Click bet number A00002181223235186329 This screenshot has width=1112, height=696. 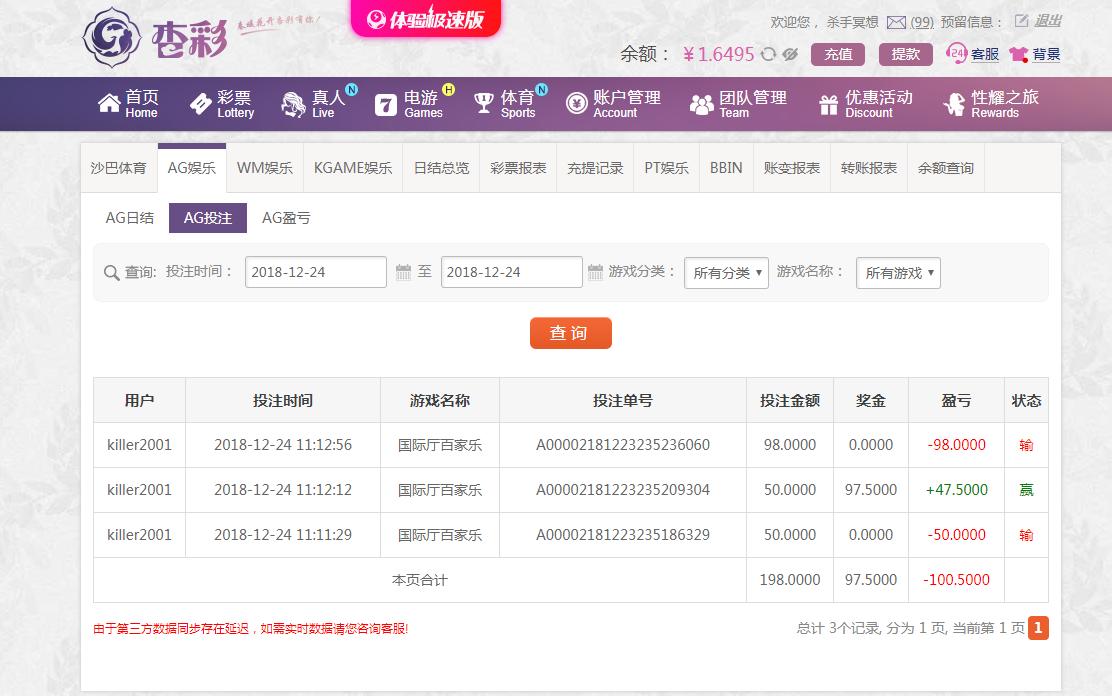[x=623, y=535]
